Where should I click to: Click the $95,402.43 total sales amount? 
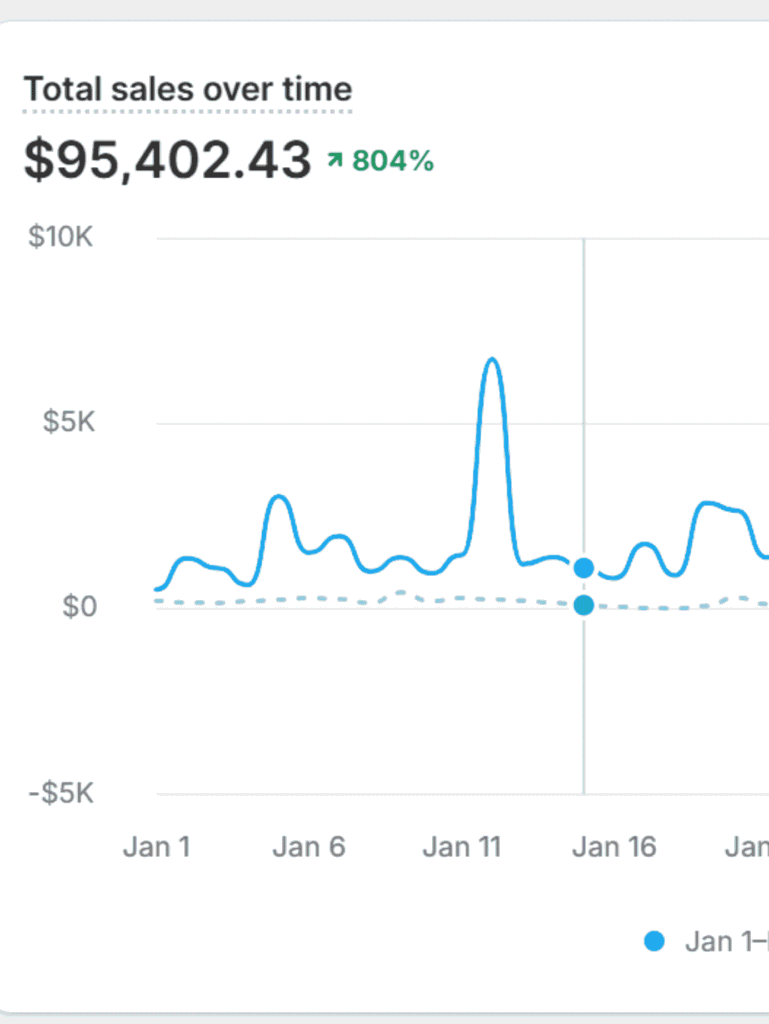[x=168, y=160]
